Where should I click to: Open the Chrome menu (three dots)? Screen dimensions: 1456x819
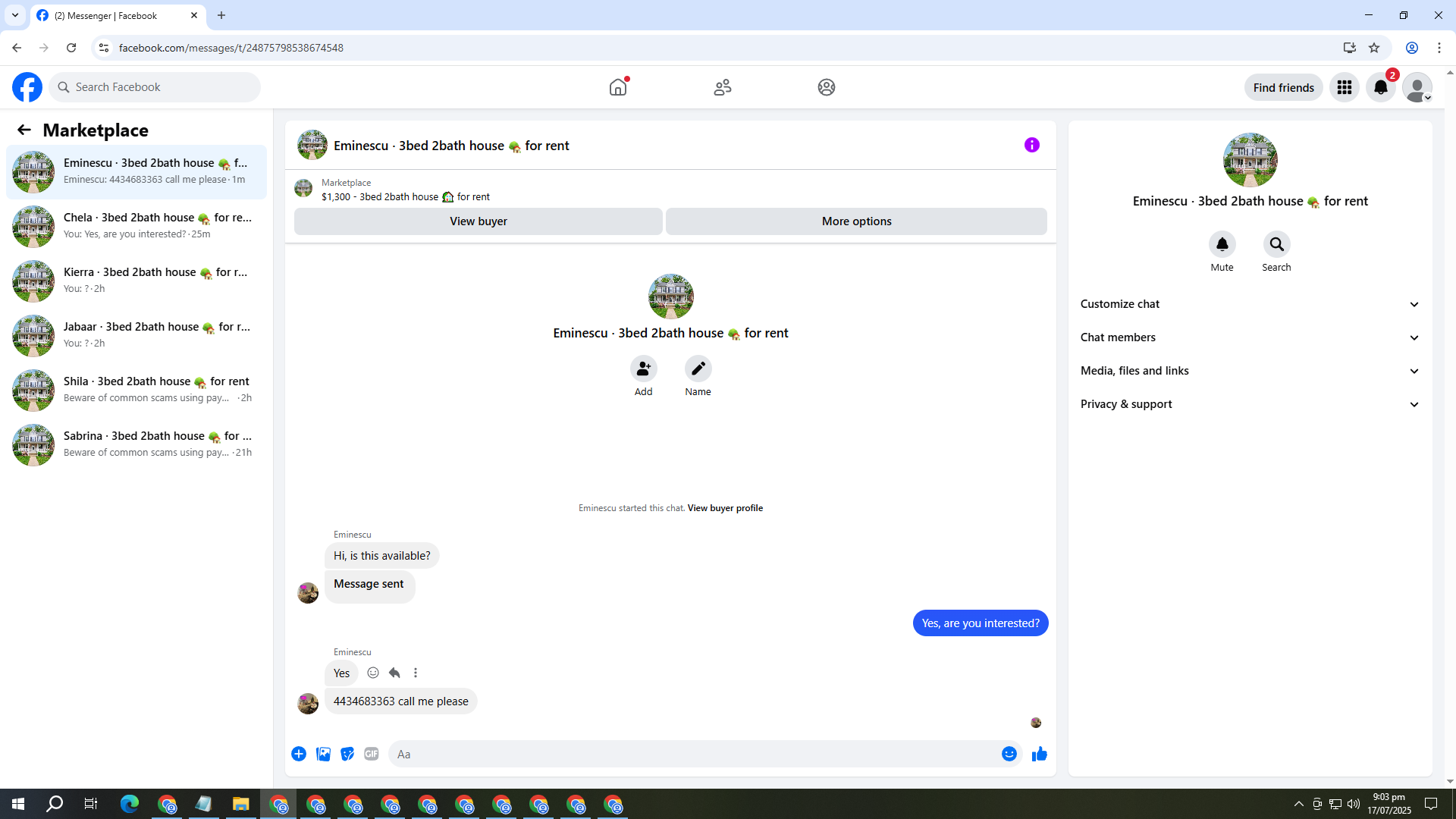[1439, 48]
